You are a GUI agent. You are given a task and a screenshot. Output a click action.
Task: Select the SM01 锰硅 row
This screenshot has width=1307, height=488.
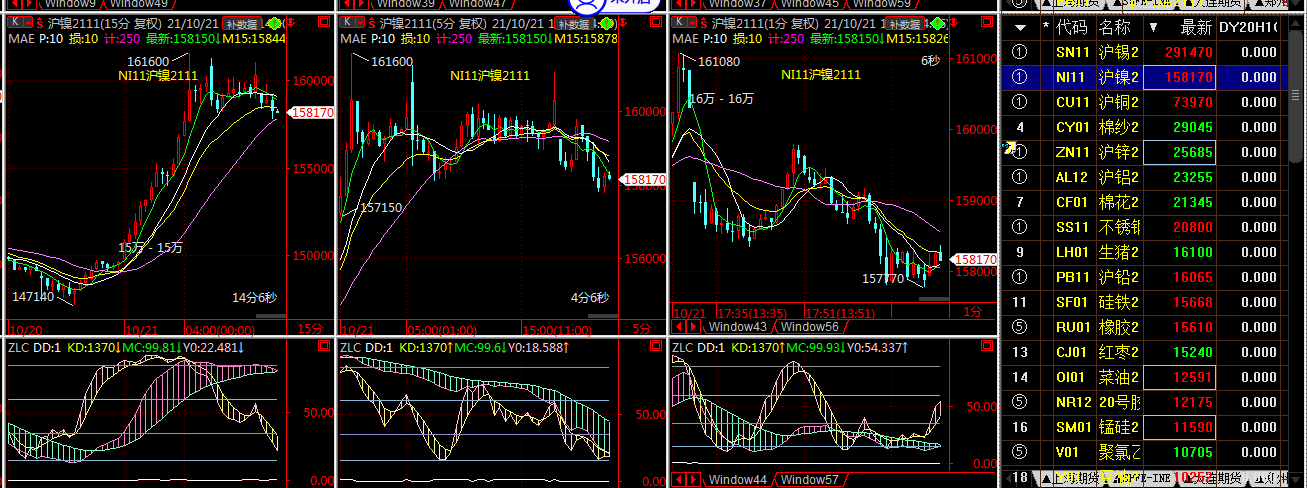[x=1144, y=427]
